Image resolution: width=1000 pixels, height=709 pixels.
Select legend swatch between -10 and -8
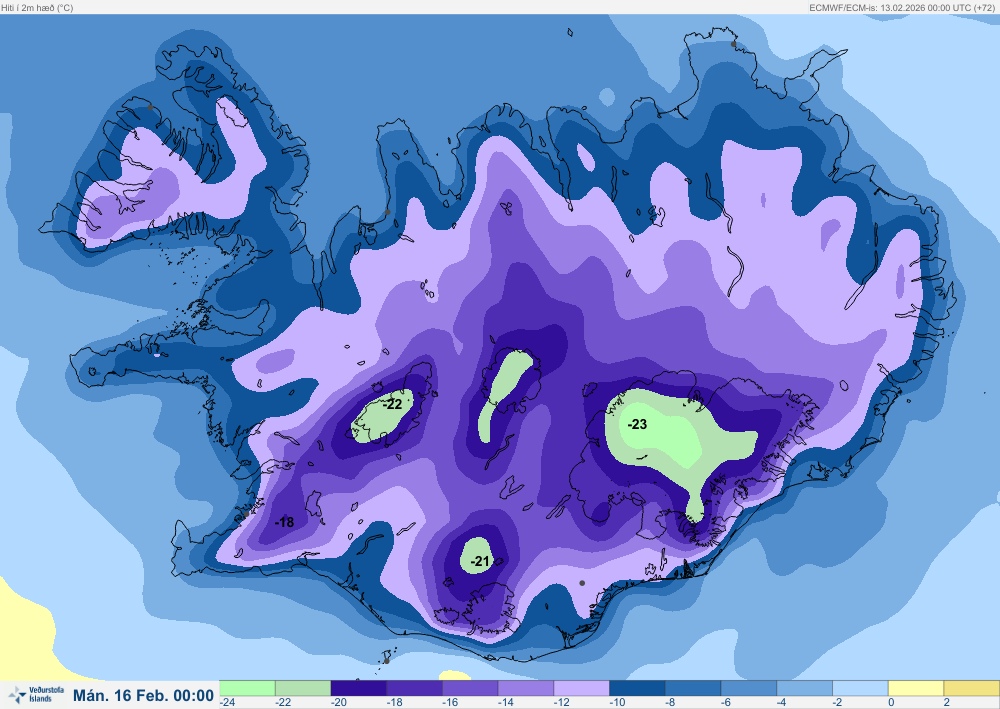(637, 688)
